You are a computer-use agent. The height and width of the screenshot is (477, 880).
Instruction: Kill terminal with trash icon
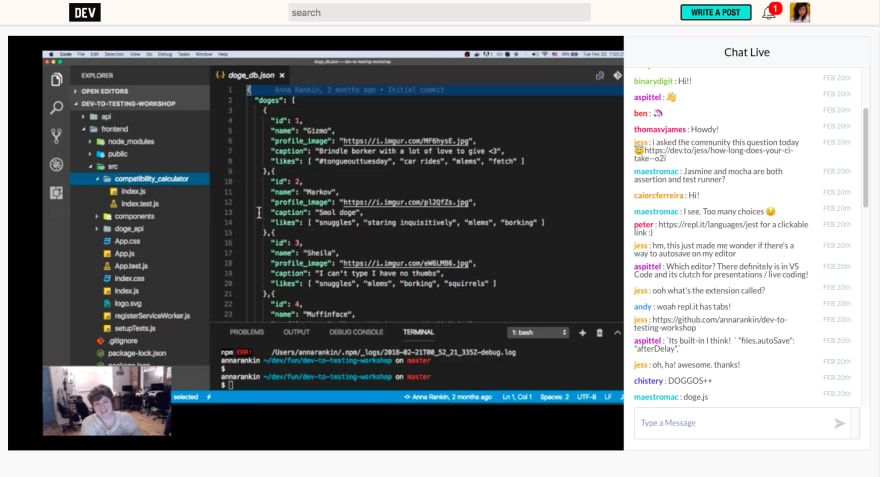click(x=599, y=333)
